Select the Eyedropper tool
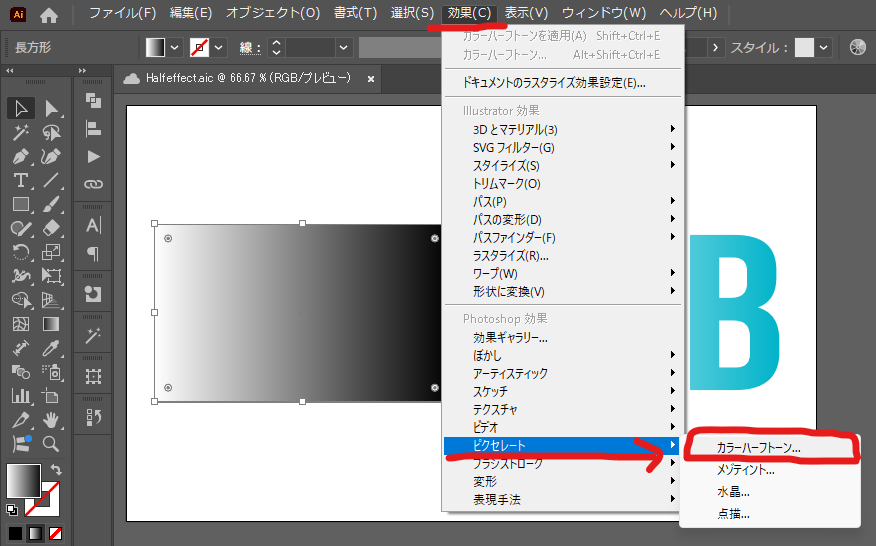 point(51,348)
